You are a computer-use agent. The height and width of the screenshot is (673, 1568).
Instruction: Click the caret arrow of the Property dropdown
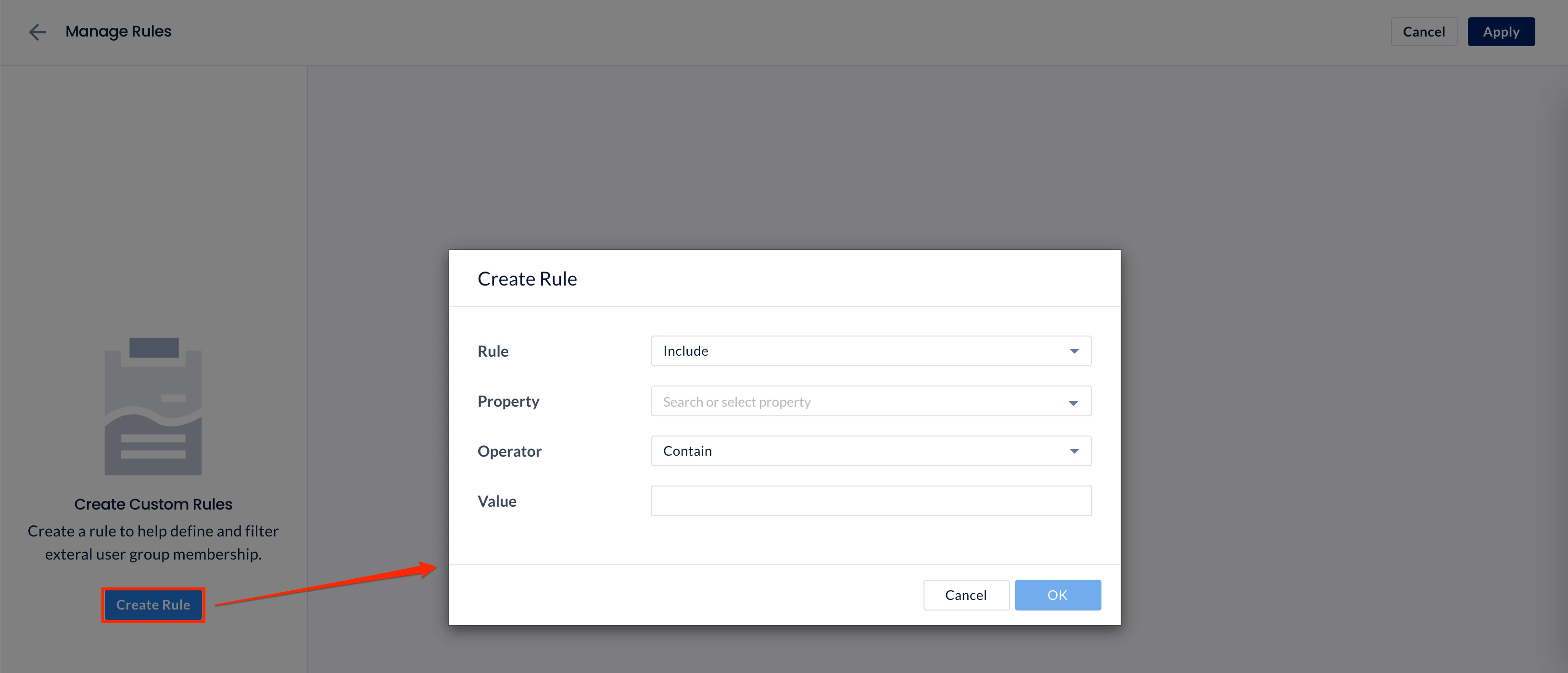[1073, 402]
